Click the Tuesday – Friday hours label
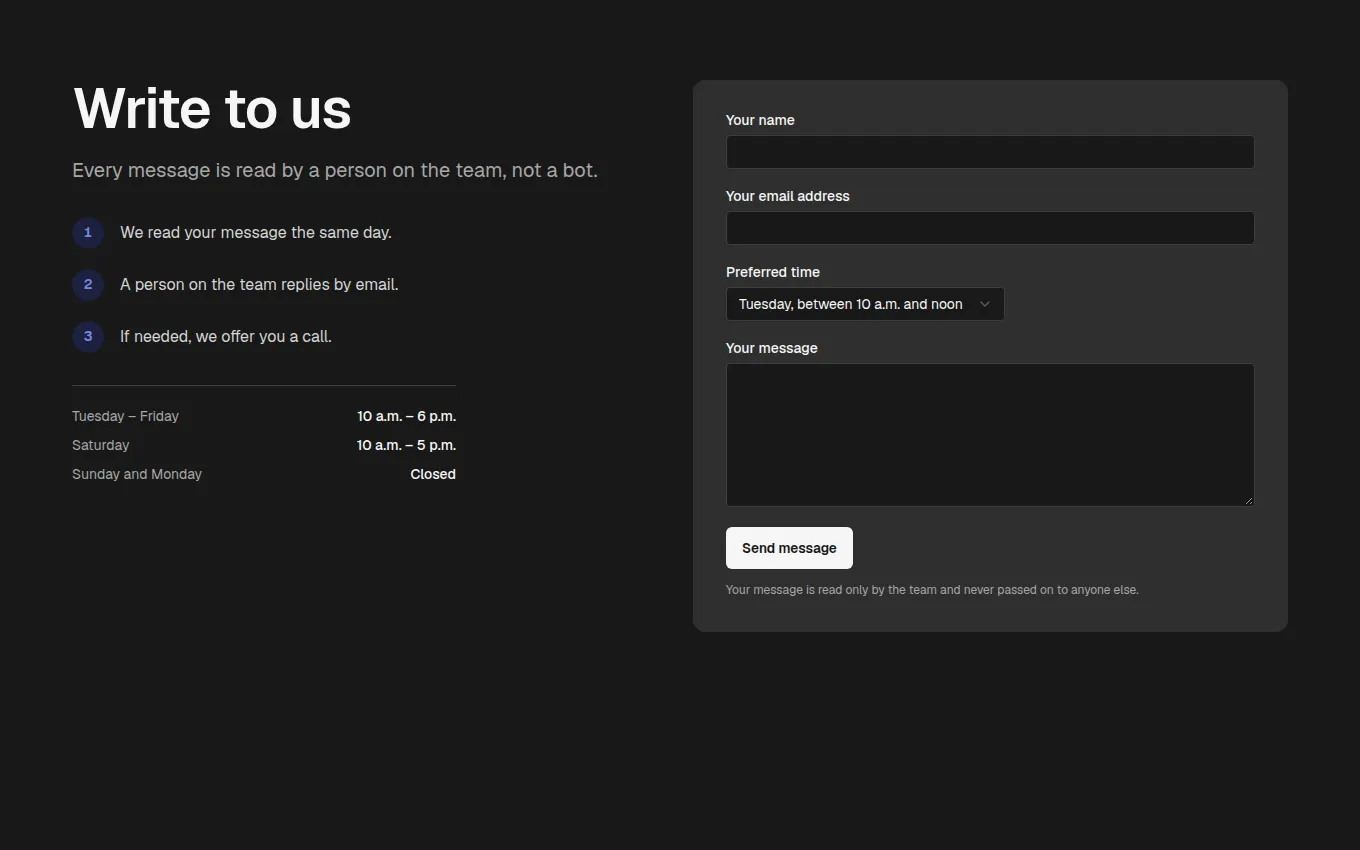1360x850 pixels. point(125,416)
